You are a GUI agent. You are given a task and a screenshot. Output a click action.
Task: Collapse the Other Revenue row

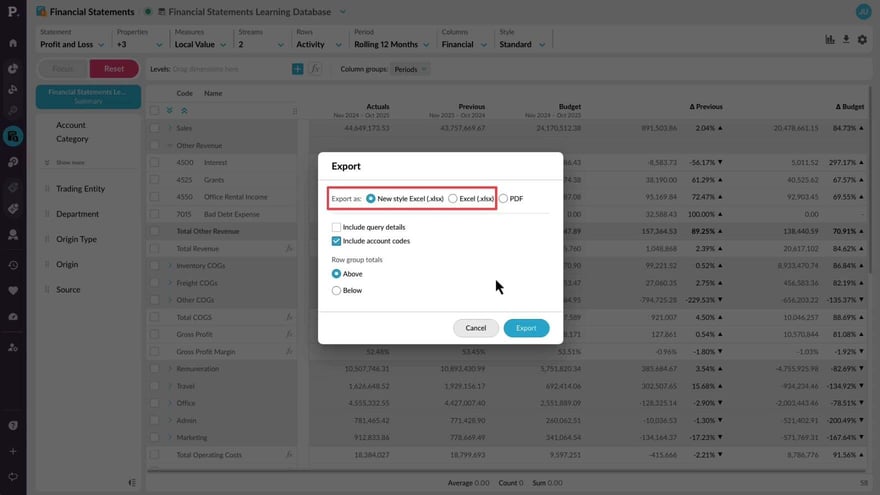[x=170, y=145]
